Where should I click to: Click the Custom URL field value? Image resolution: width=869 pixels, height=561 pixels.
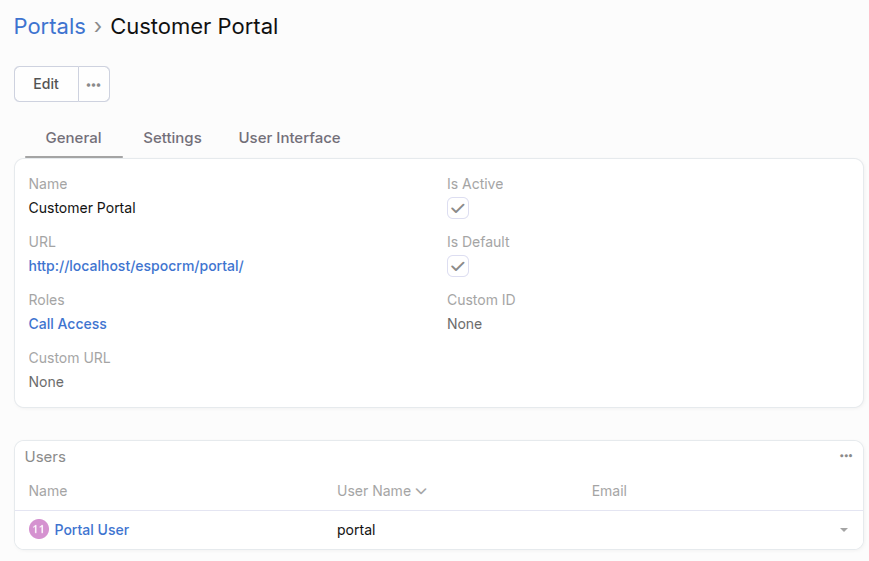[46, 382]
